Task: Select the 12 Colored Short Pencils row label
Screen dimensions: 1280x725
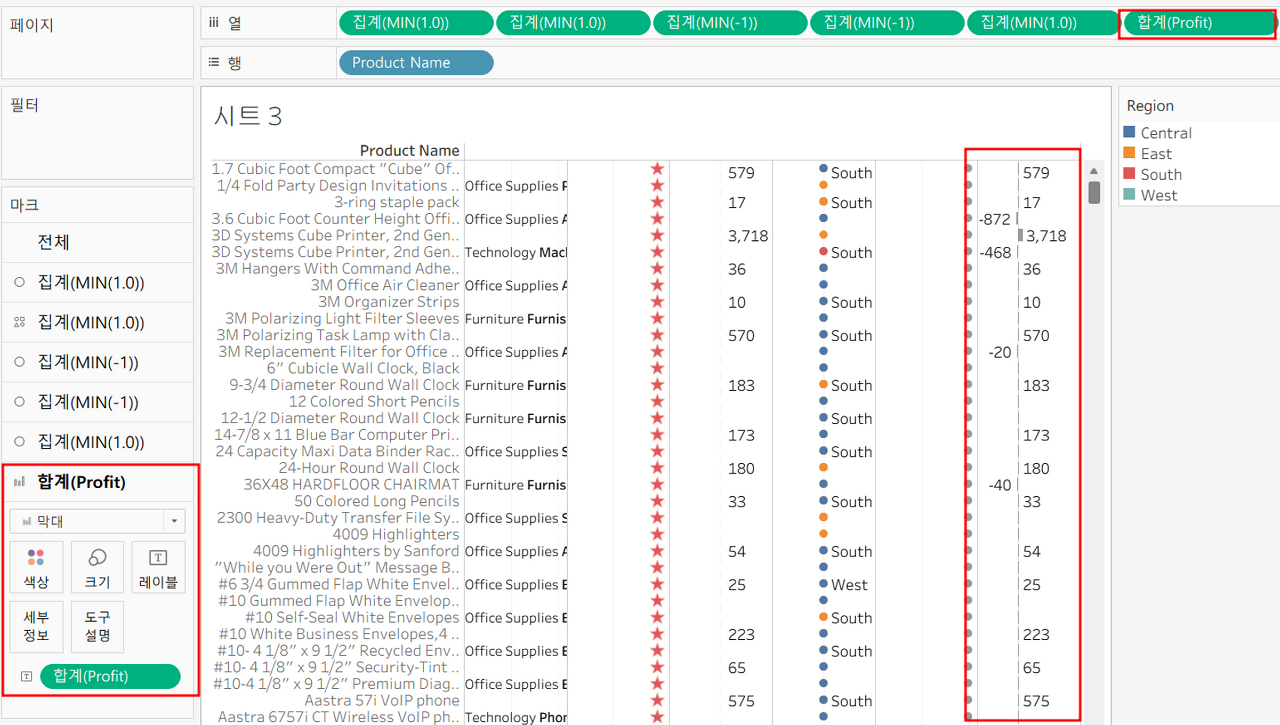Action: (374, 401)
